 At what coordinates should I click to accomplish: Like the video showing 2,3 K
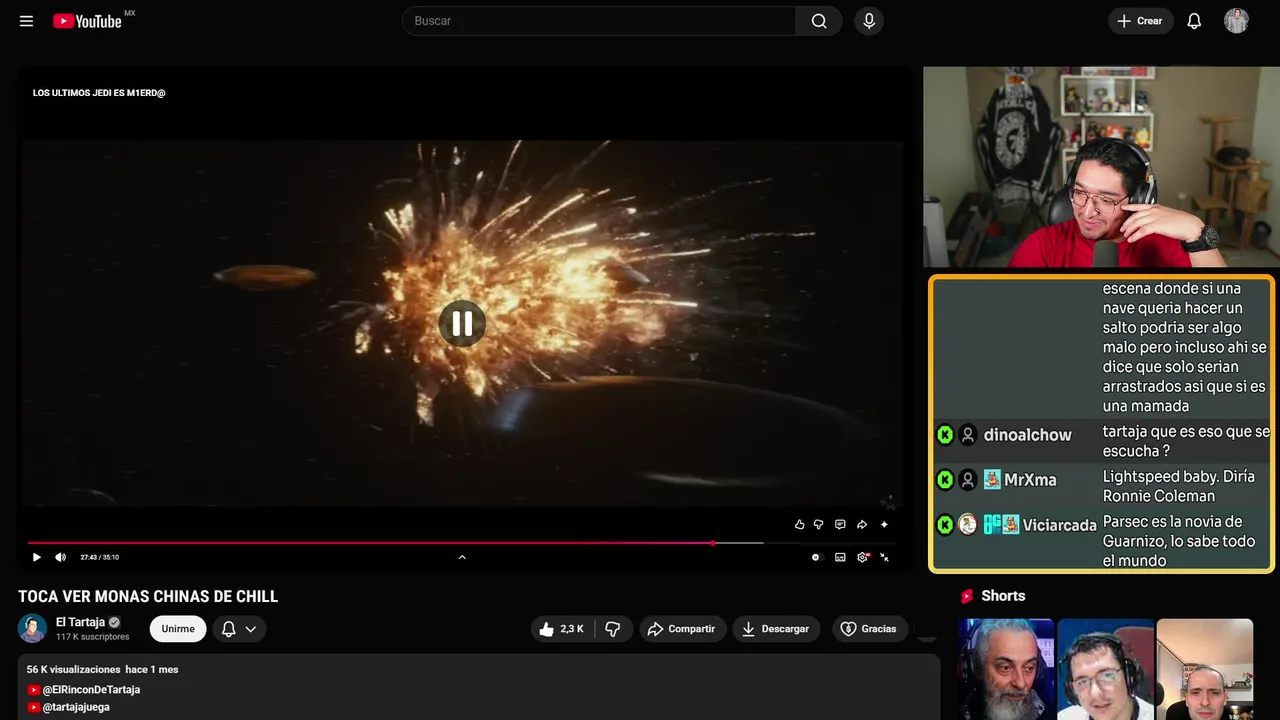coord(562,629)
